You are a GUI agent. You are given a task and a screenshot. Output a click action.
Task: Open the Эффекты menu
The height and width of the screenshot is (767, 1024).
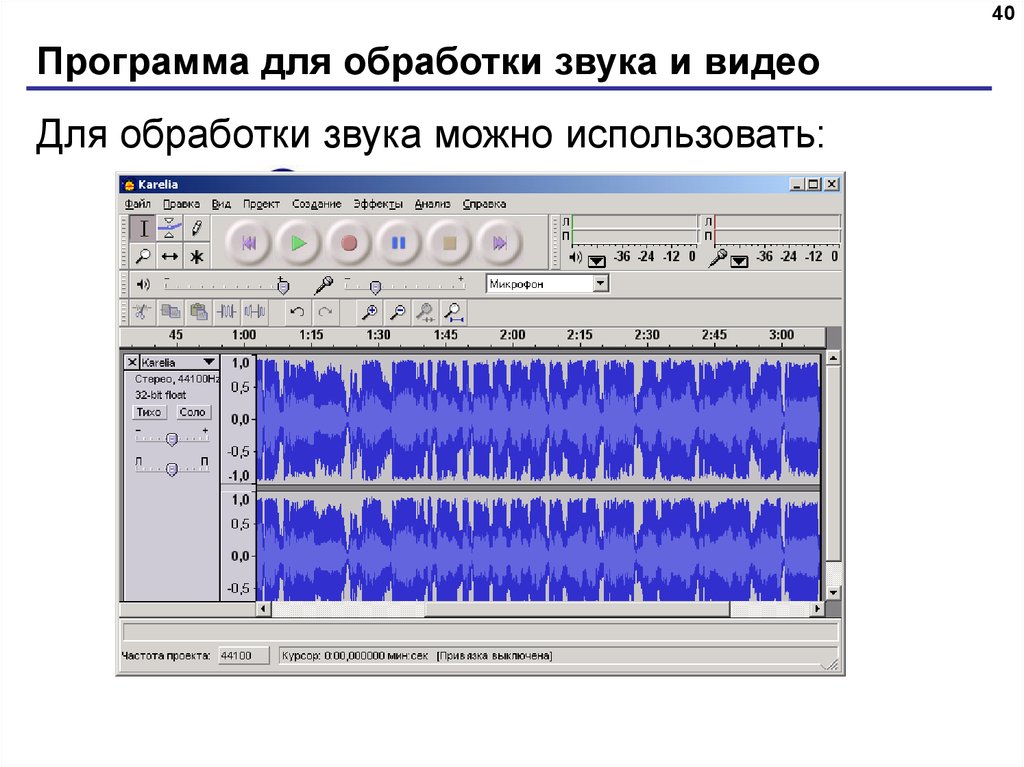click(x=378, y=204)
